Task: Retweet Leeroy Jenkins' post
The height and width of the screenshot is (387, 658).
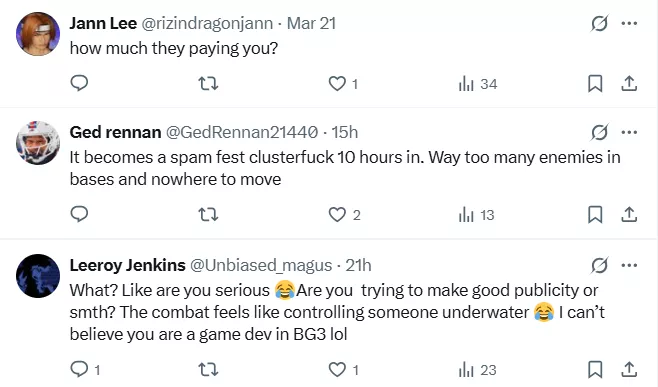Action: pyautogui.click(x=208, y=370)
